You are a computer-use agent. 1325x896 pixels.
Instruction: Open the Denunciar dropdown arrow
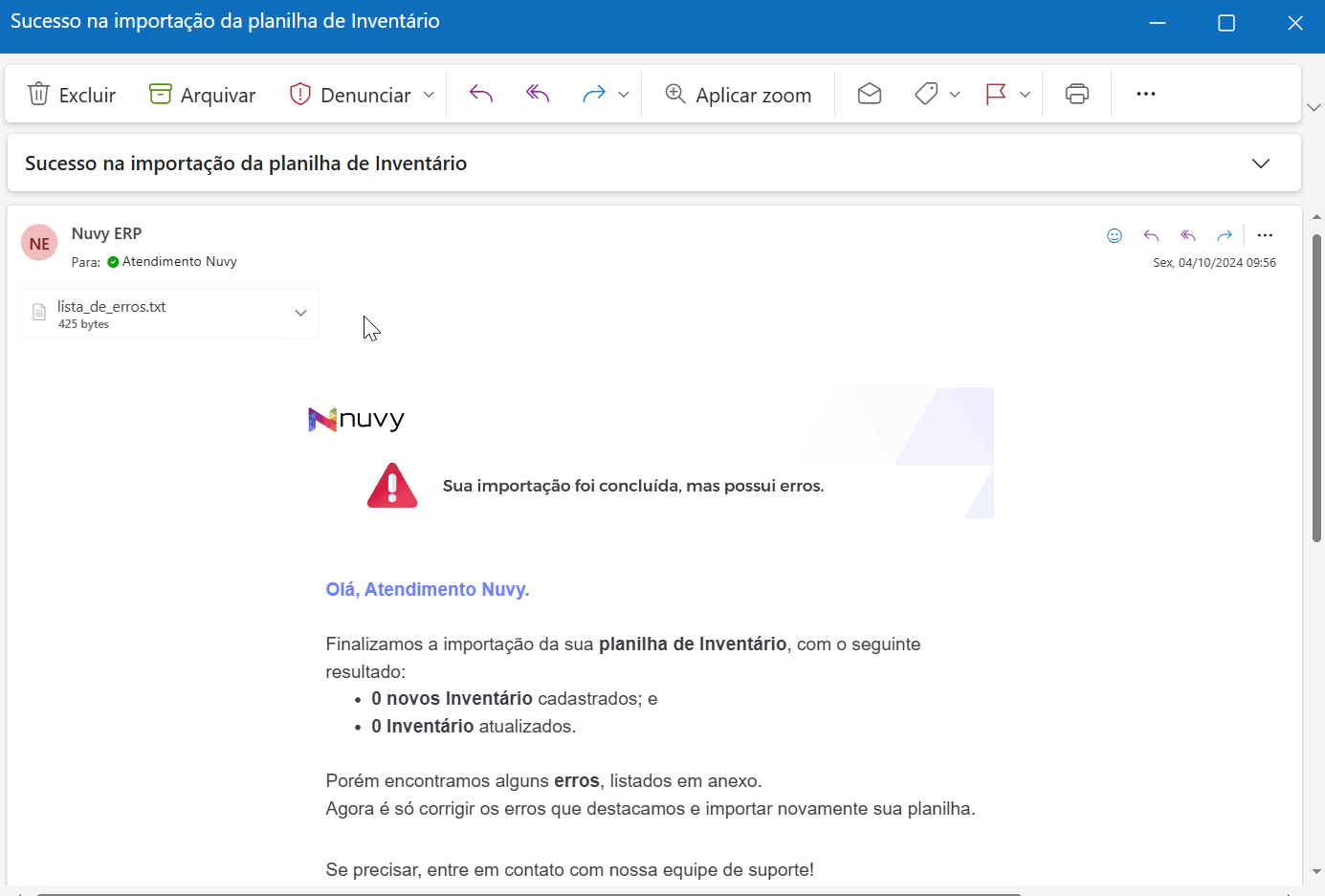pos(429,94)
